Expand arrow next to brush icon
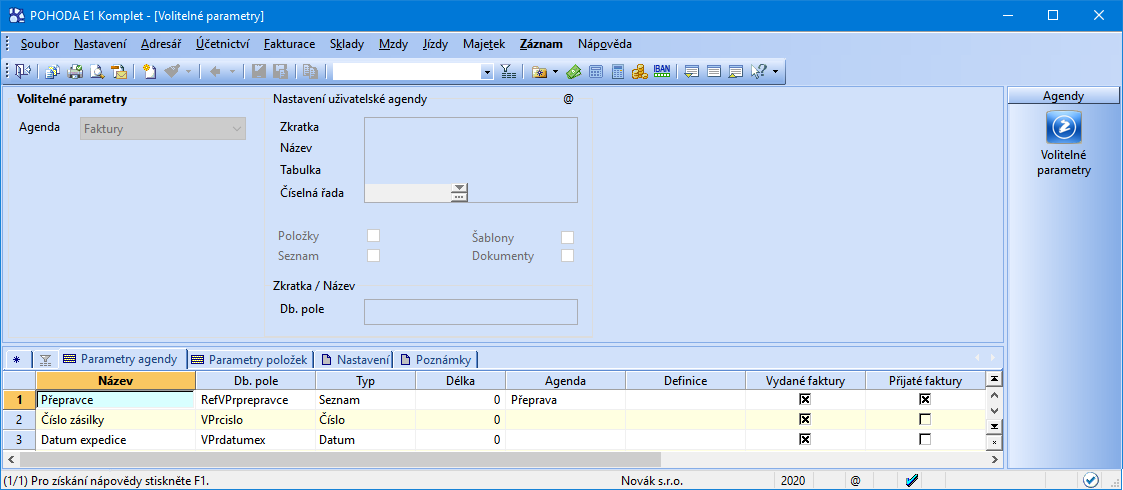Image resolution: width=1123 pixels, height=490 pixels. click(188, 71)
